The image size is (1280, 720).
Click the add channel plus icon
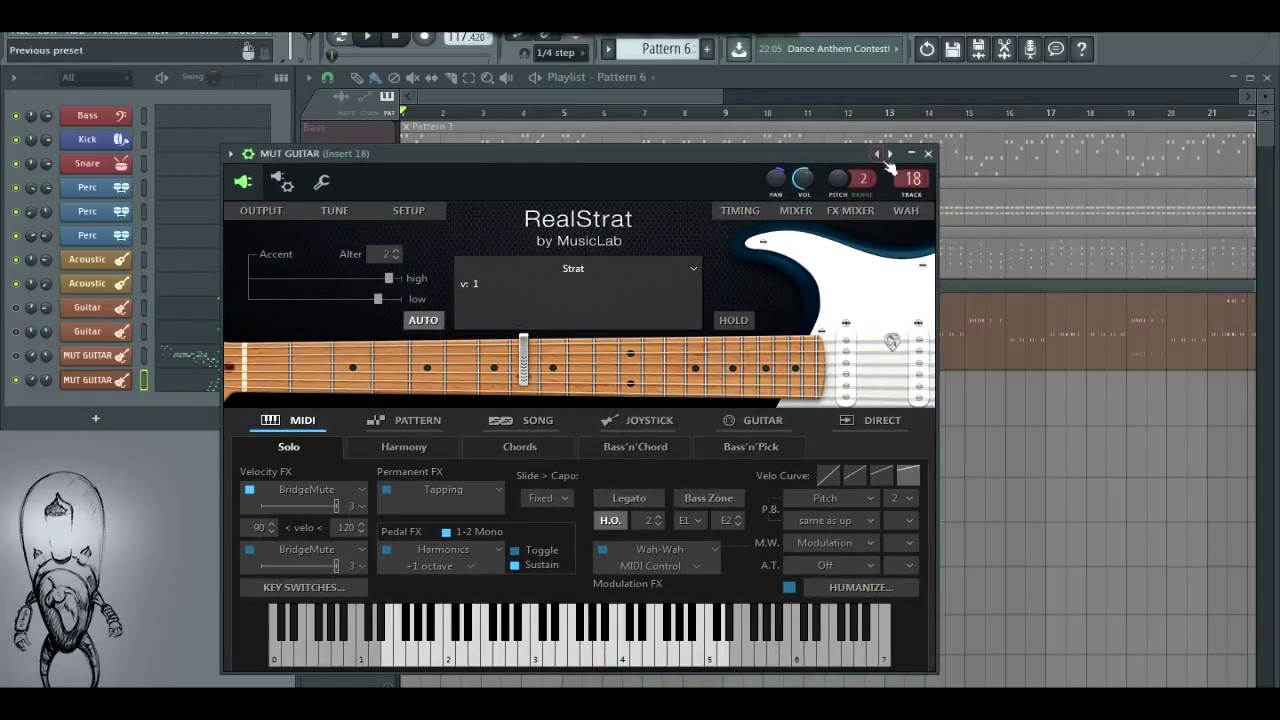point(96,418)
